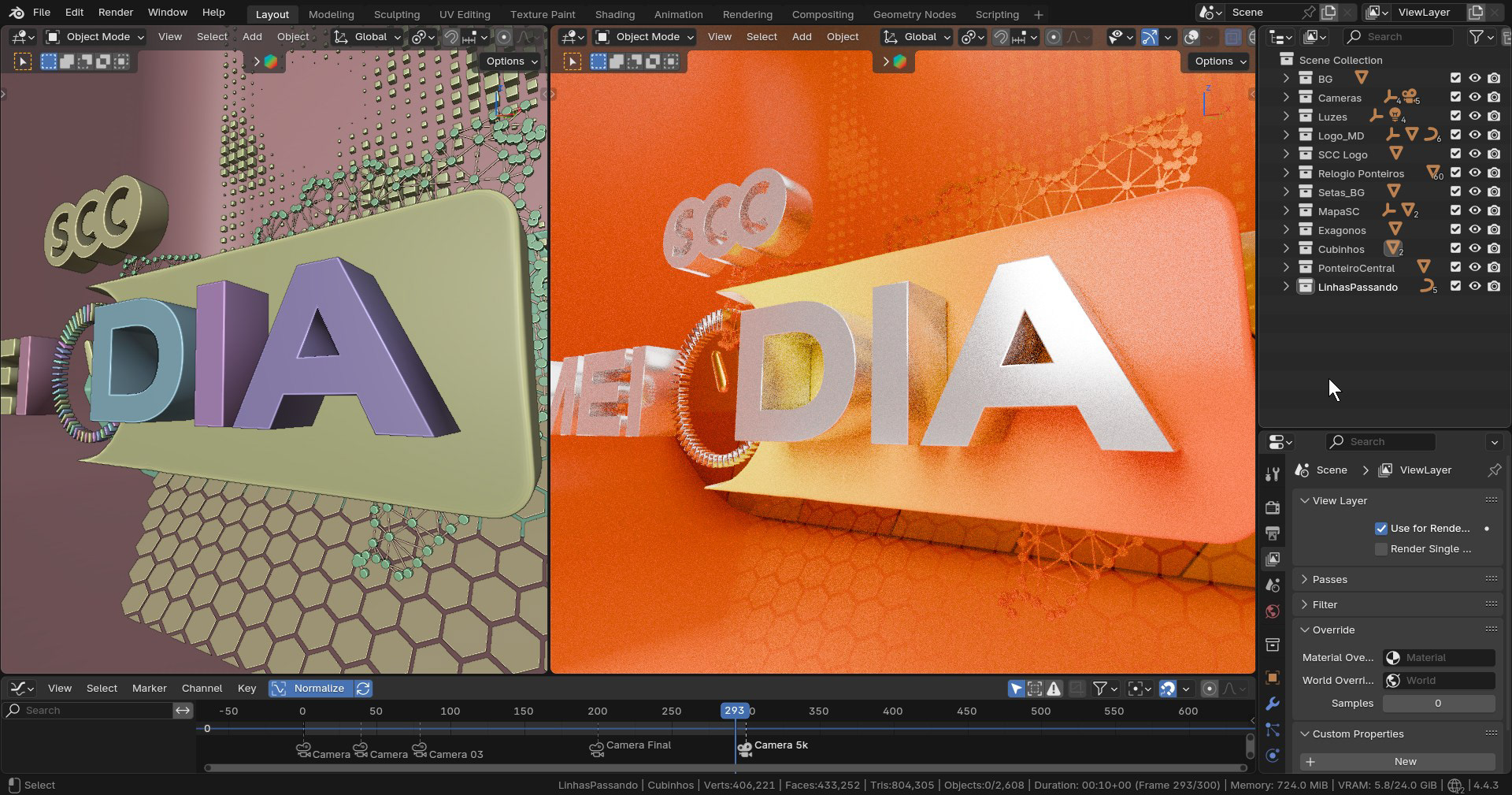Click the World override field

click(x=1440, y=681)
